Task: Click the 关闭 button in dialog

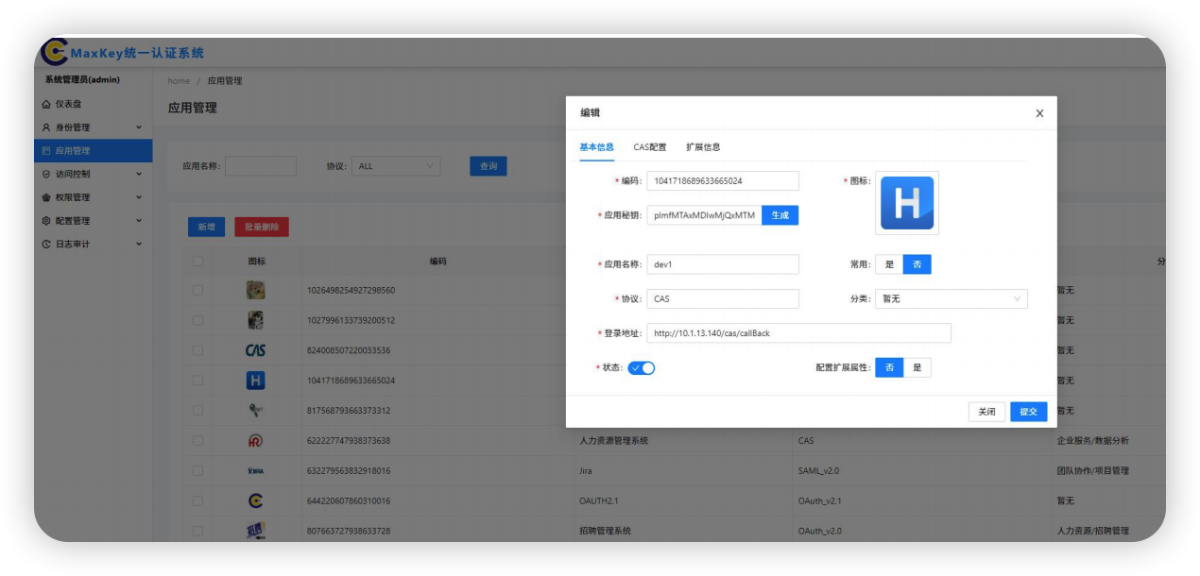Action: pyautogui.click(x=986, y=411)
